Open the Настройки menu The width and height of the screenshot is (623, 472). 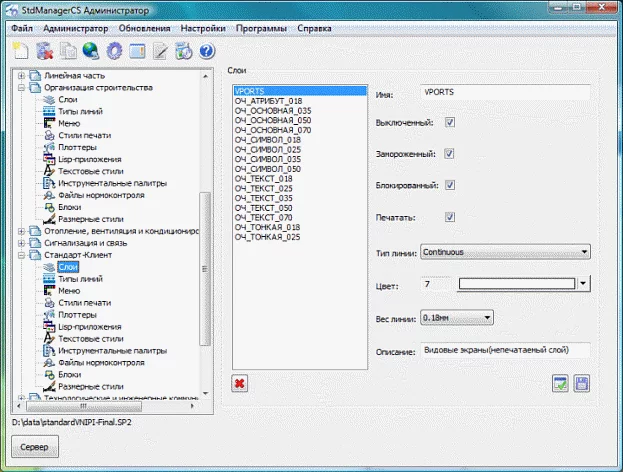point(203,29)
